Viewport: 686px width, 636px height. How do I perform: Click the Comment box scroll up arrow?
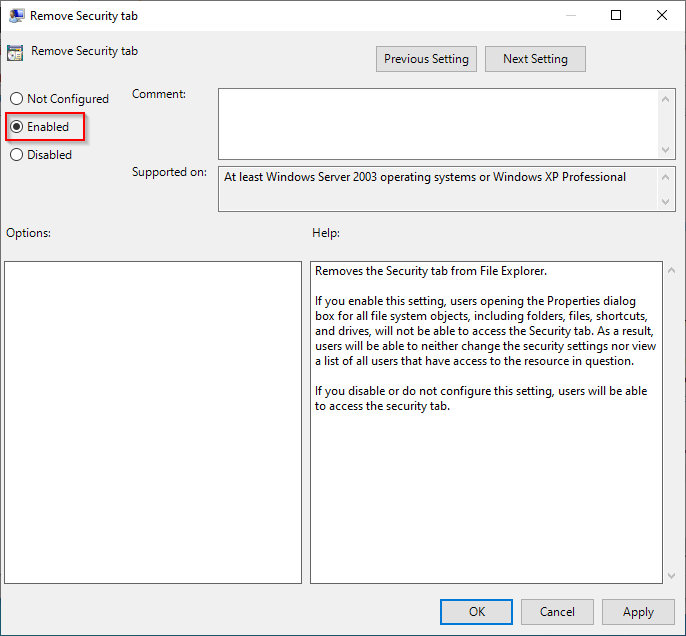click(x=667, y=98)
